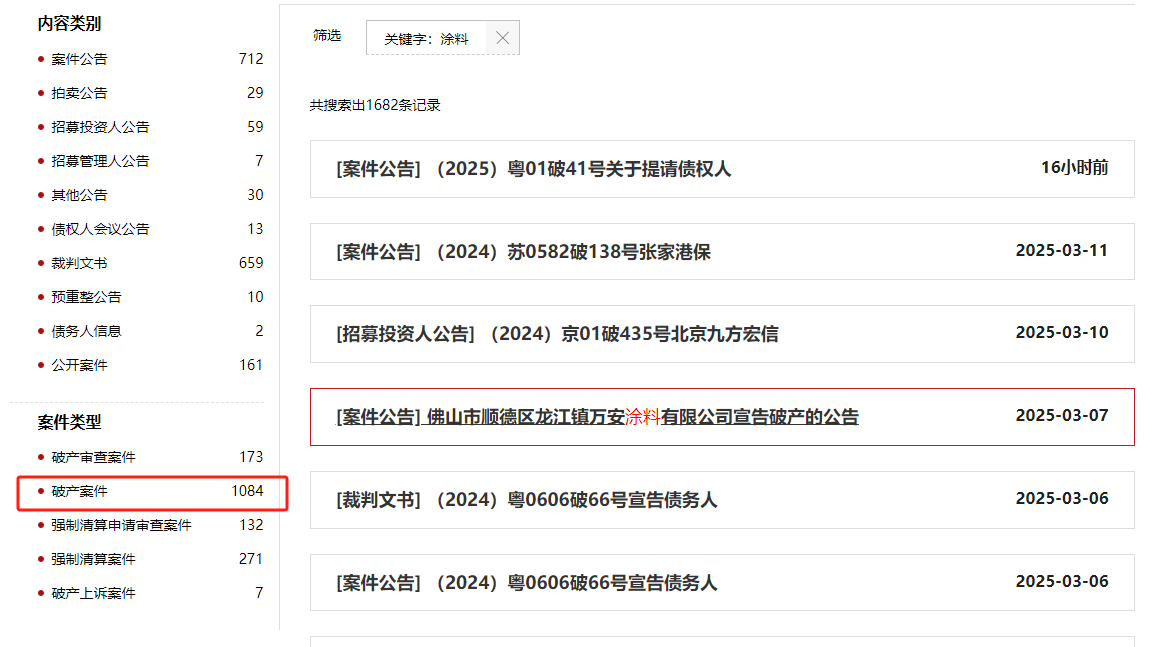
Task: Open 佛山市顺德区龙江镇万安涂料有限公司宣告破产的公告
Action: point(598,417)
